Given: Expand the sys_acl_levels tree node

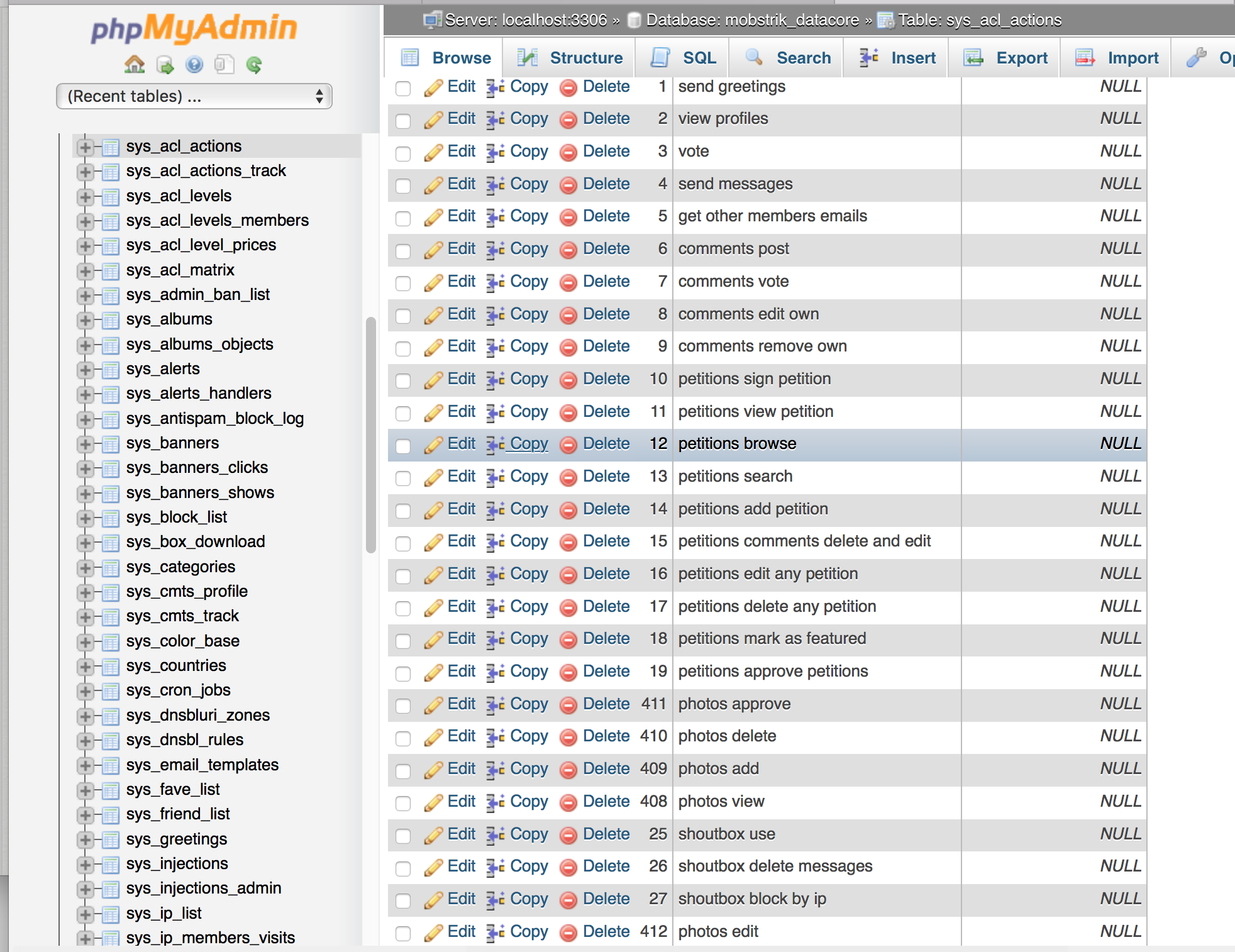Looking at the screenshot, I should 85,197.
